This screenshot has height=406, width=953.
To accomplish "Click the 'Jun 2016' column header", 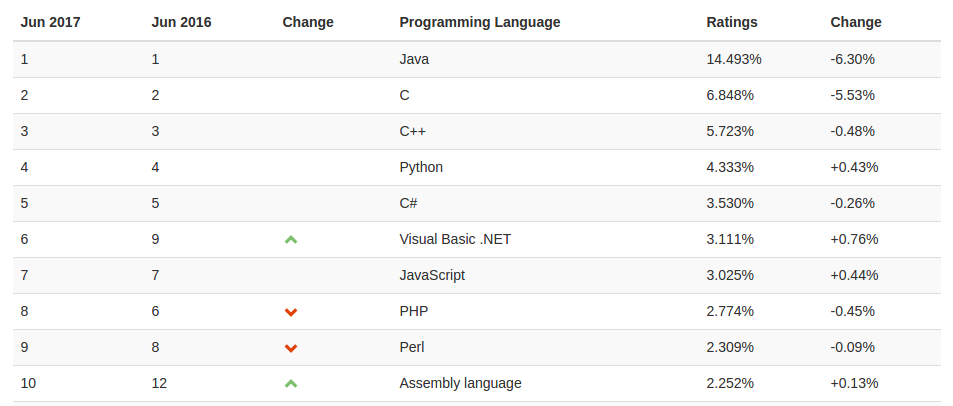I will coord(181,22).
